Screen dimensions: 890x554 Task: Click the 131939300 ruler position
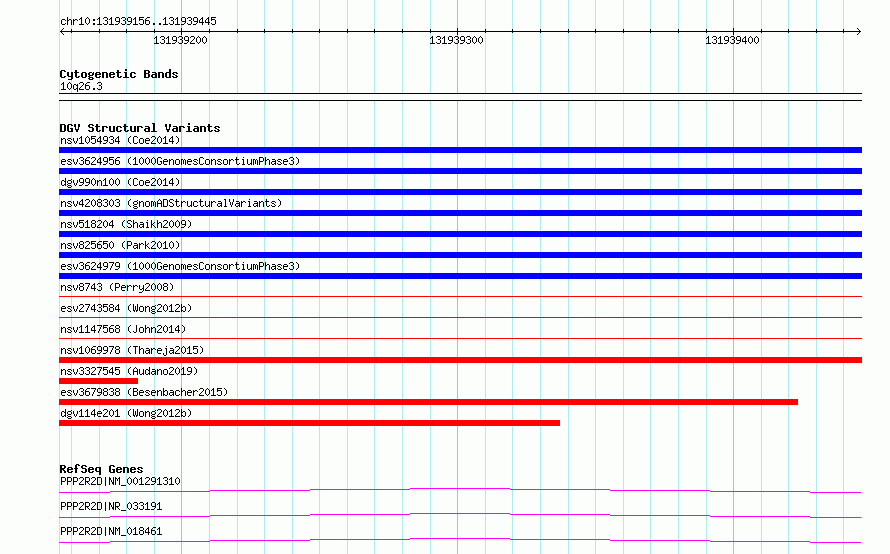456,40
